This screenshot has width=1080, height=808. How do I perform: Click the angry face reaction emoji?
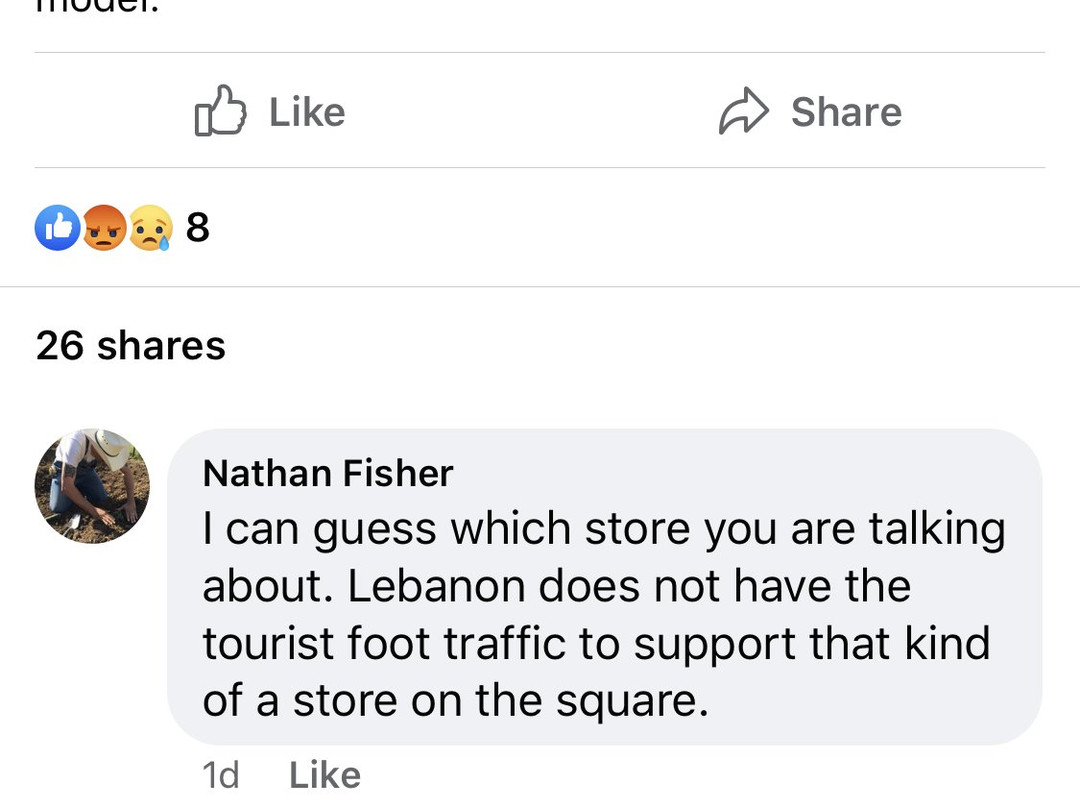[104, 228]
